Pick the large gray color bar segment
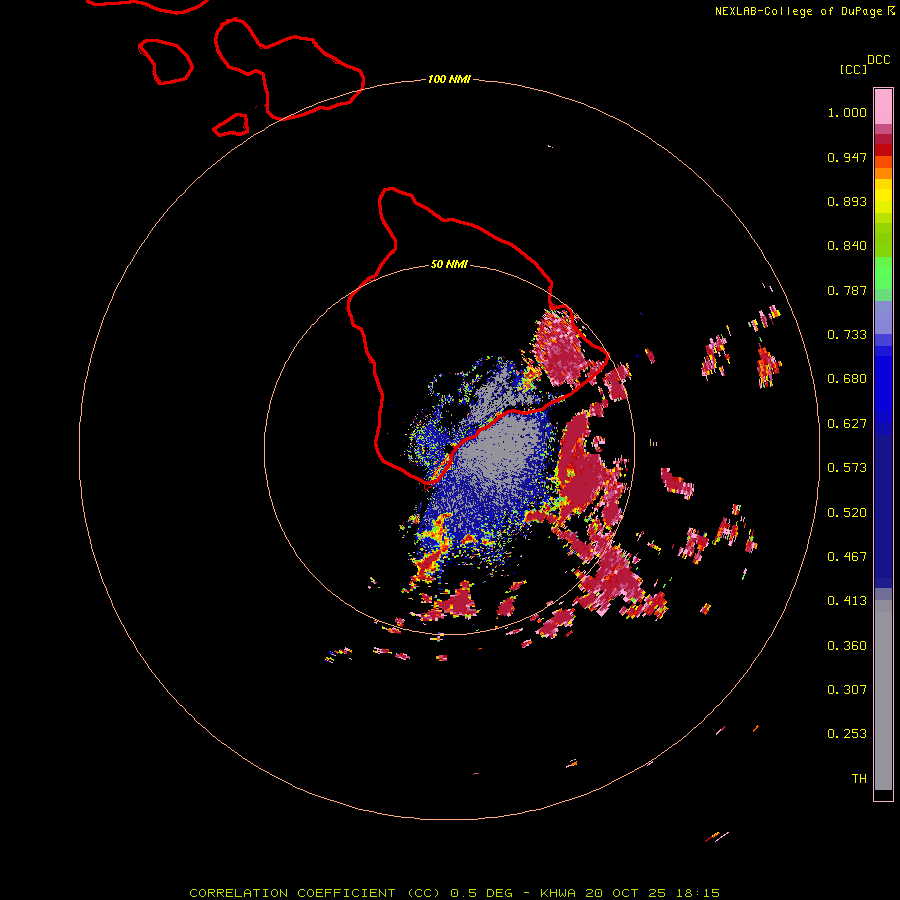Screen dimensions: 900x900 click(883, 695)
